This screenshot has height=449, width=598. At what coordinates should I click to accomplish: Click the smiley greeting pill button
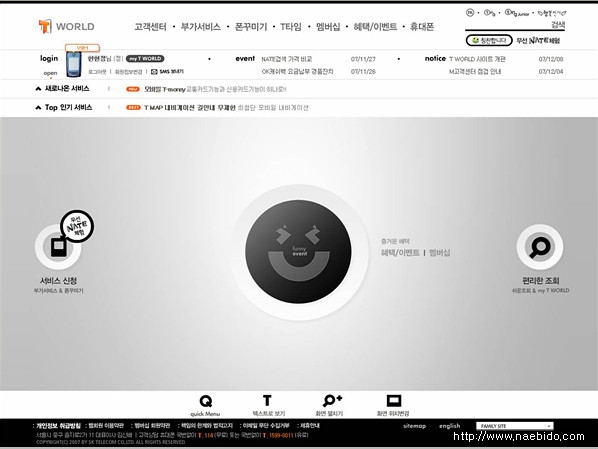tap(489, 40)
